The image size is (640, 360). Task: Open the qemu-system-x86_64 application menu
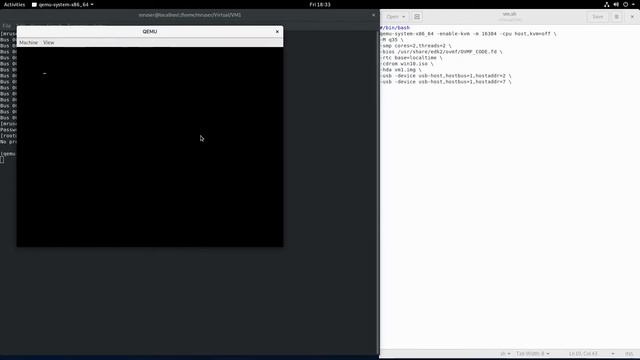(63, 4)
